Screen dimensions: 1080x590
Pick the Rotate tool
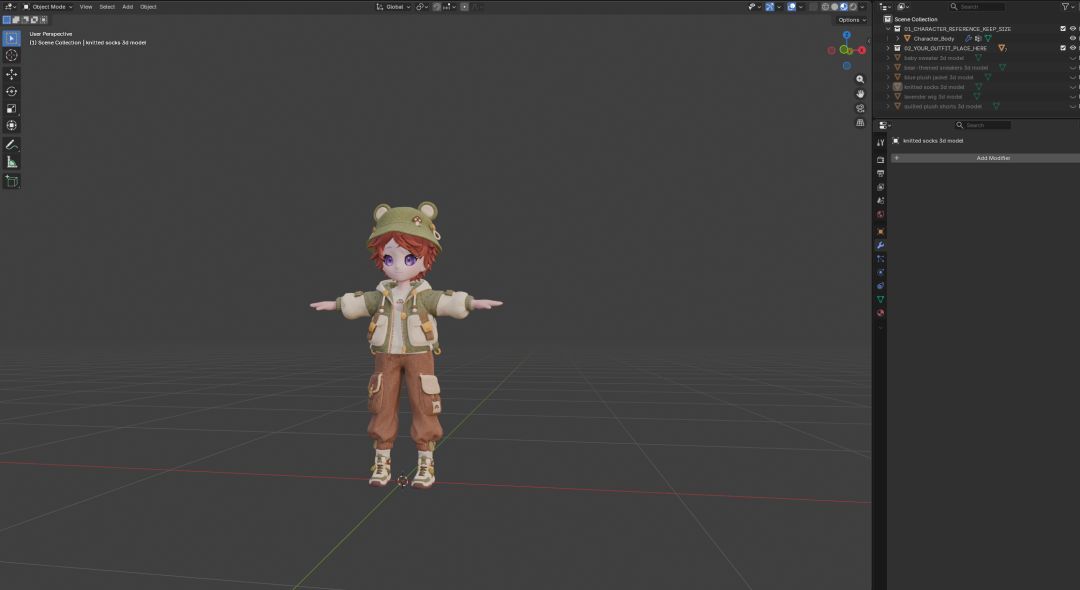[x=12, y=92]
